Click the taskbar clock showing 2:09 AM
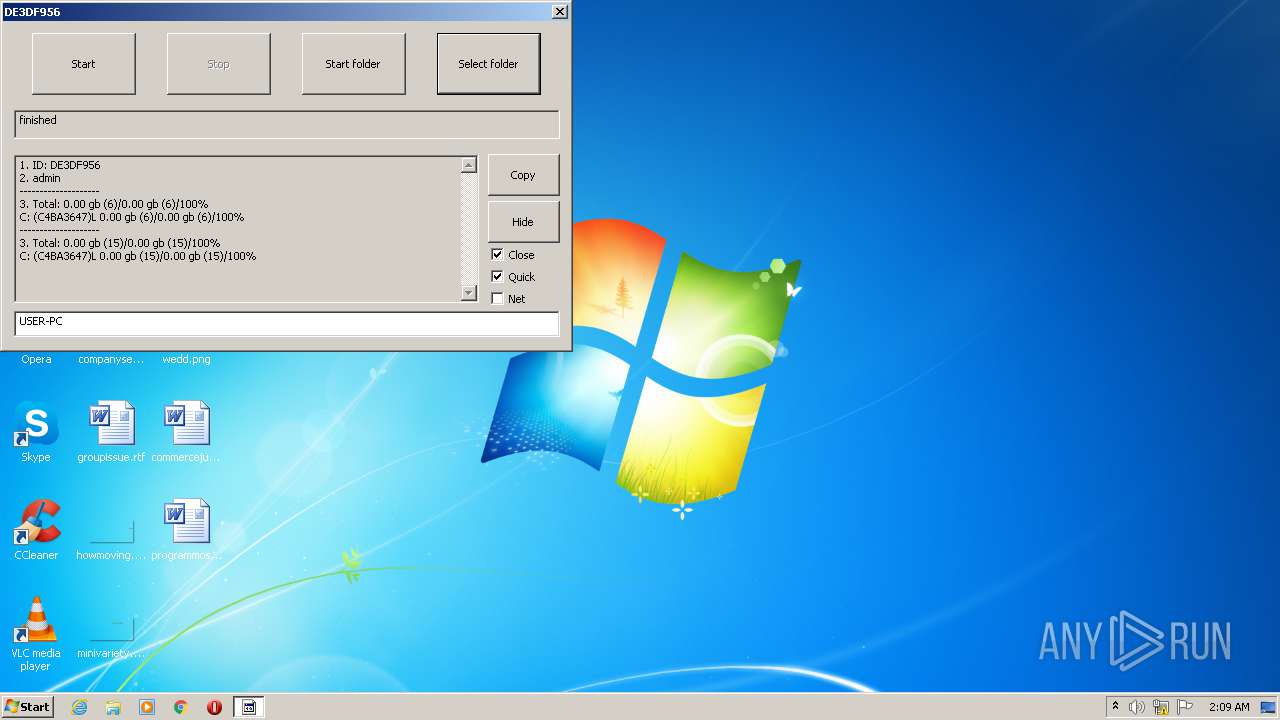This screenshot has width=1280, height=720. pyautogui.click(x=1229, y=707)
